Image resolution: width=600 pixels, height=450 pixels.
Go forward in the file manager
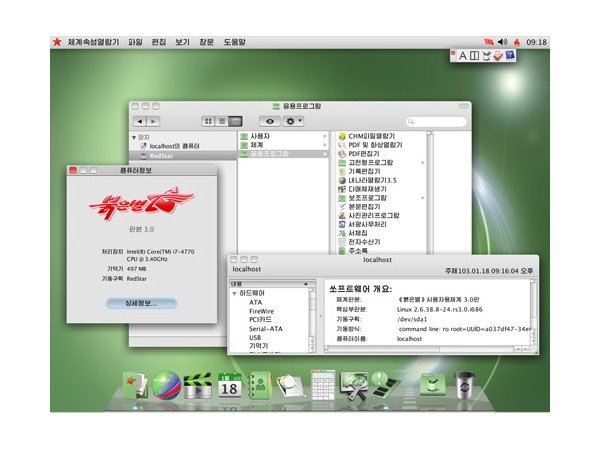(153, 121)
